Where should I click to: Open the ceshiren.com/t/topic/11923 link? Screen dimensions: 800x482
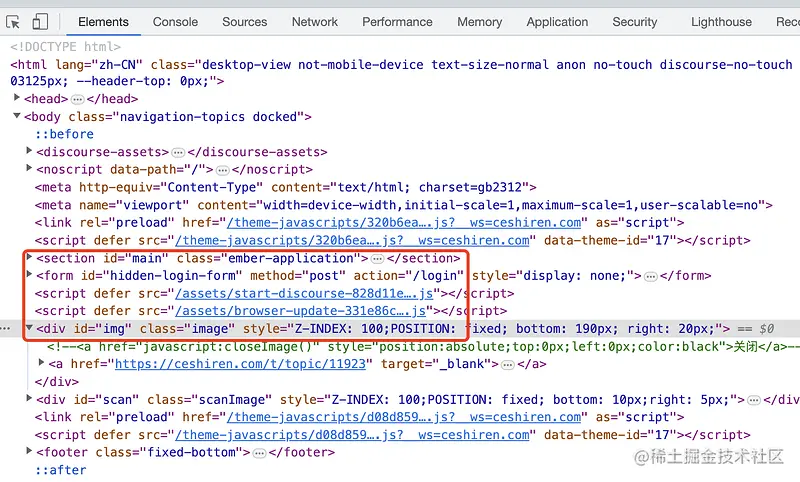click(241, 364)
